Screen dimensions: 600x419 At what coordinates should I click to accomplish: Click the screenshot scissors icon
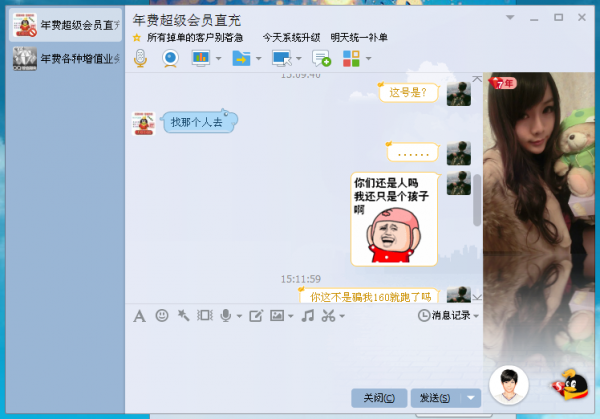pos(328,316)
